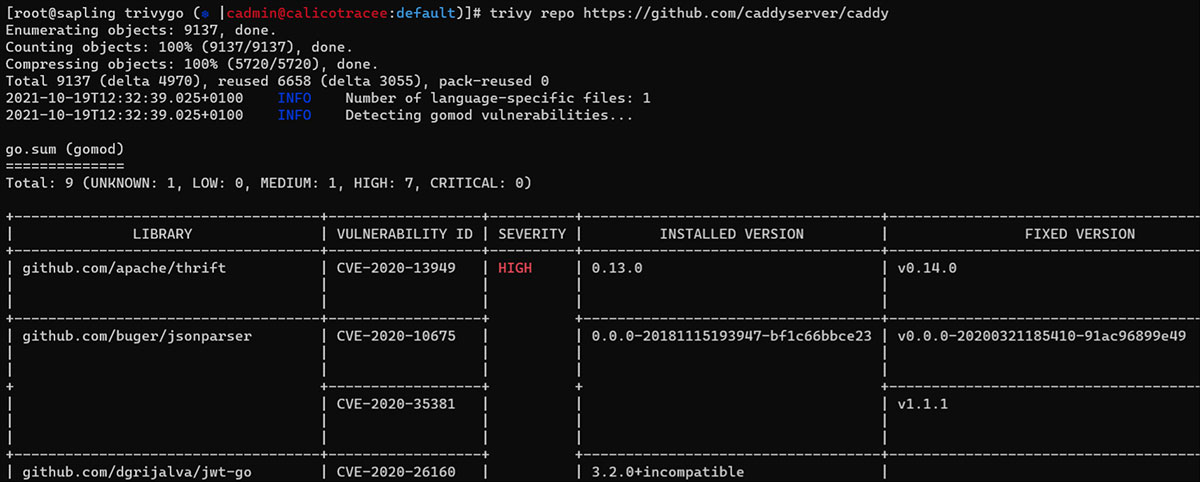Click the vulnerability totals summary line
Viewport: 1200px width, 482px height.
[x=268, y=183]
